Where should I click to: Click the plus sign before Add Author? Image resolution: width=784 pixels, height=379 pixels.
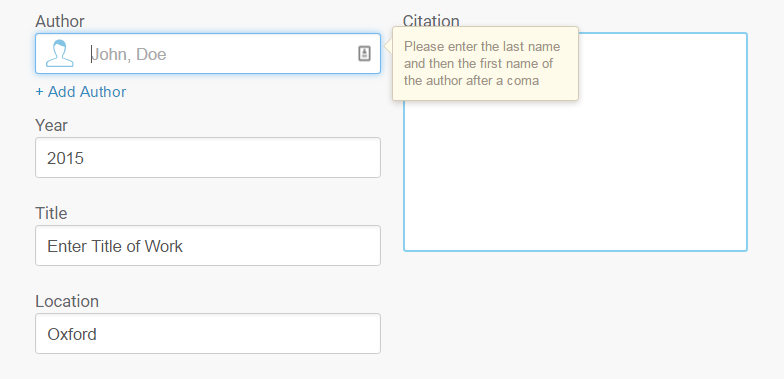pyautogui.click(x=40, y=92)
